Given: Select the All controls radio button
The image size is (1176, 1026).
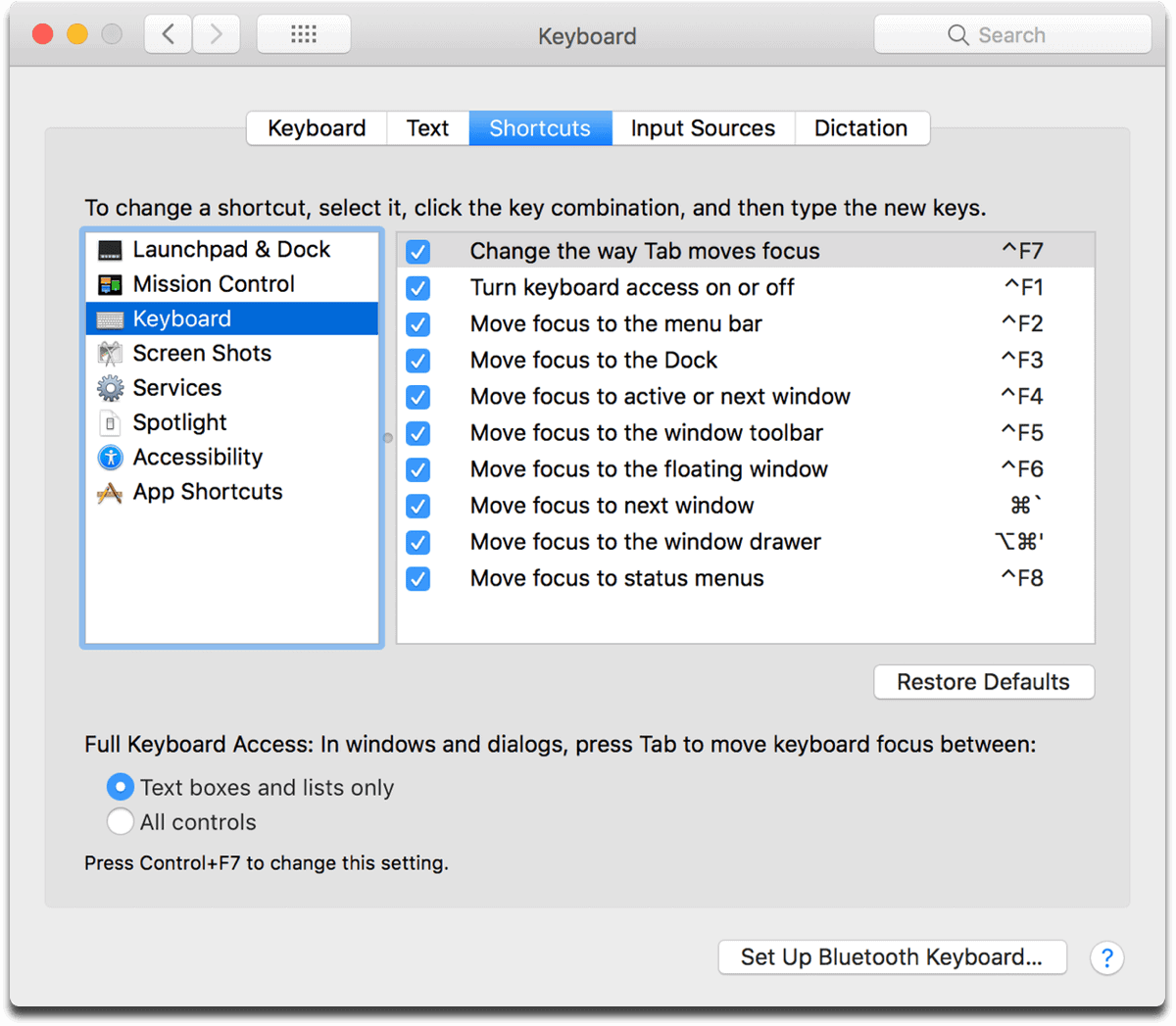Looking at the screenshot, I should (121, 821).
